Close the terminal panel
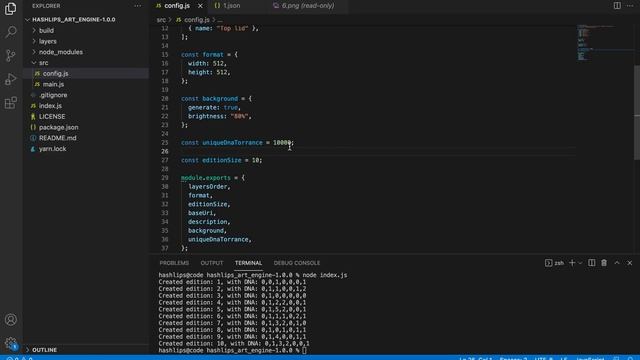This screenshot has height=360, width=640. pyautogui.click(x=629, y=263)
